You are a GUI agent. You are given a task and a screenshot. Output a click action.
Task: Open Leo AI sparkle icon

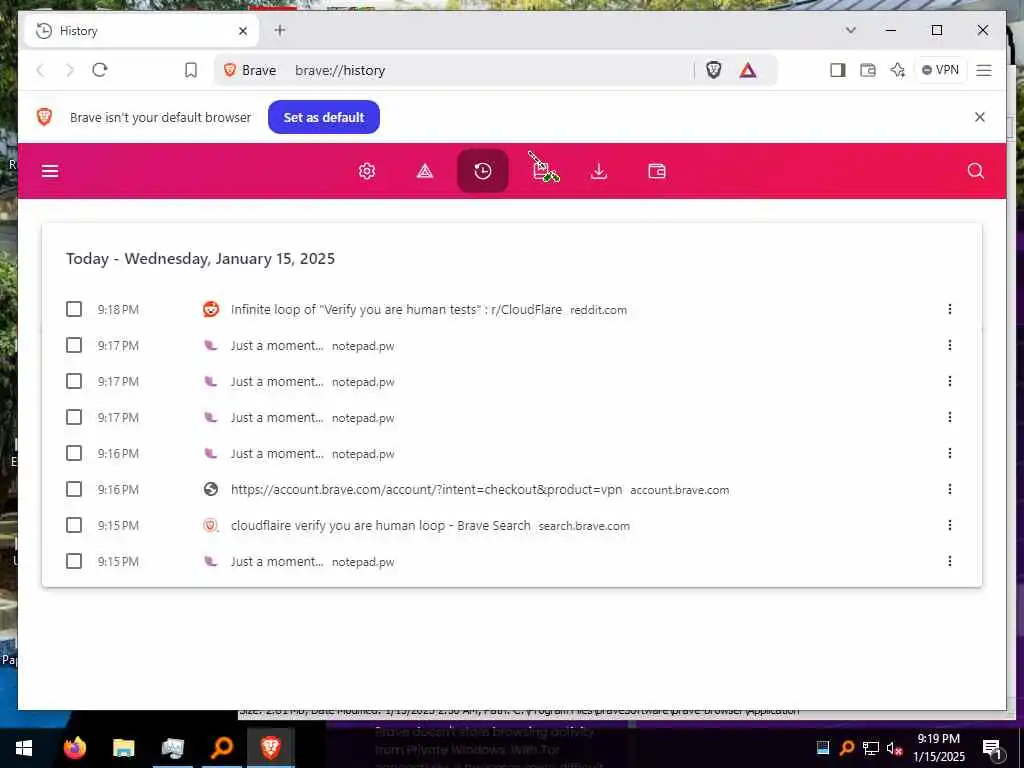click(898, 70)
